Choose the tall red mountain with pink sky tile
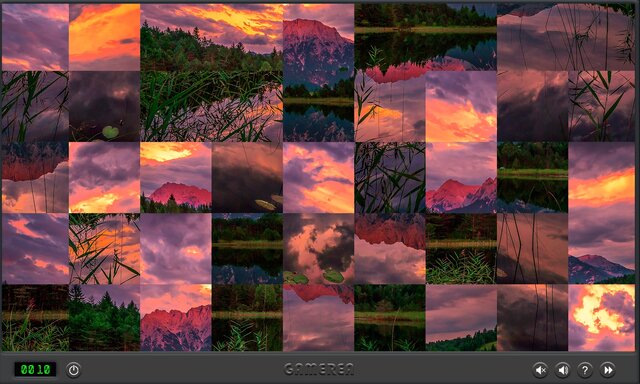 coord(318,38)
